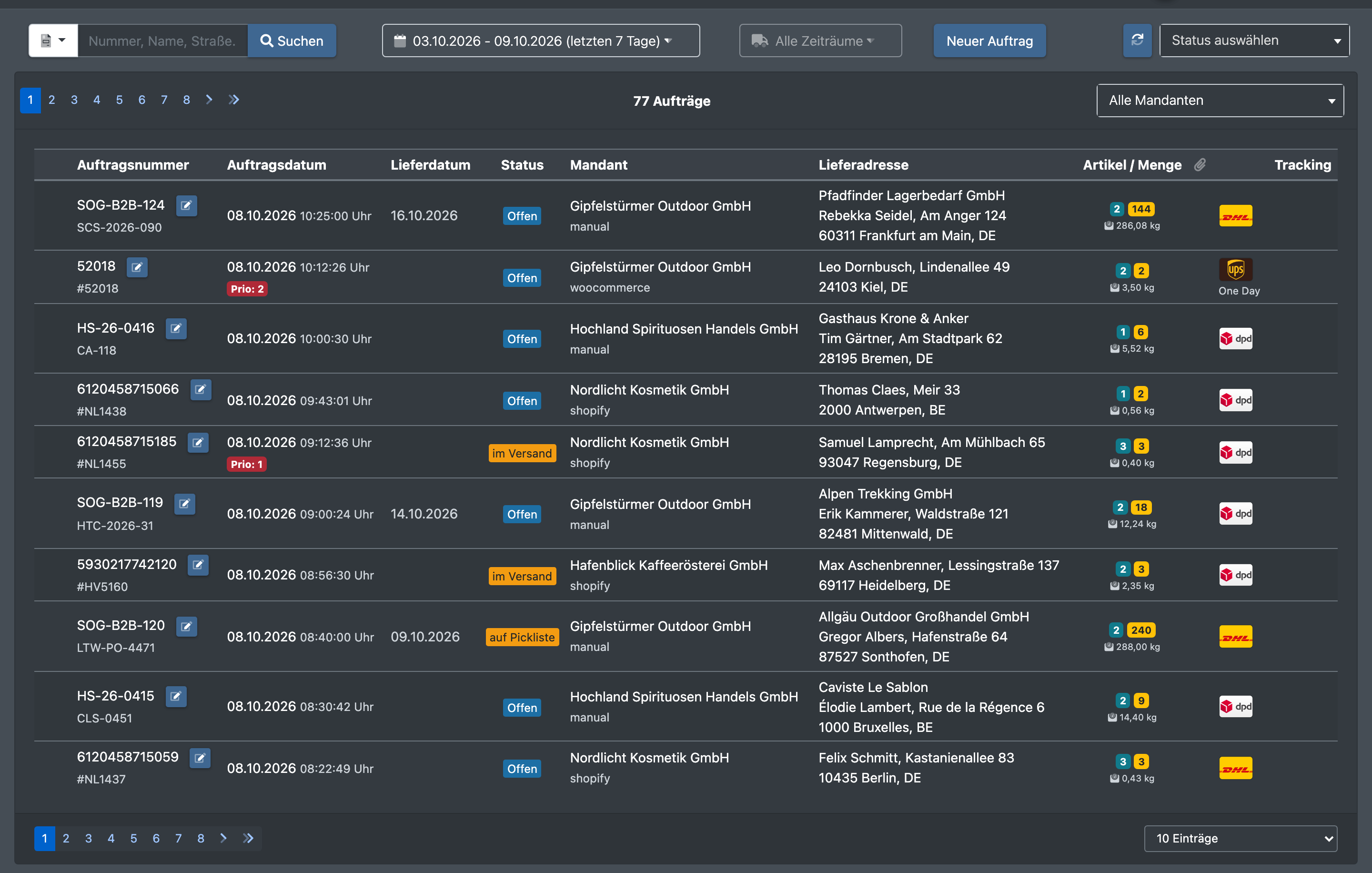Click order number HS-26-0415
1372x873 pixels.
tap(116, 696)
